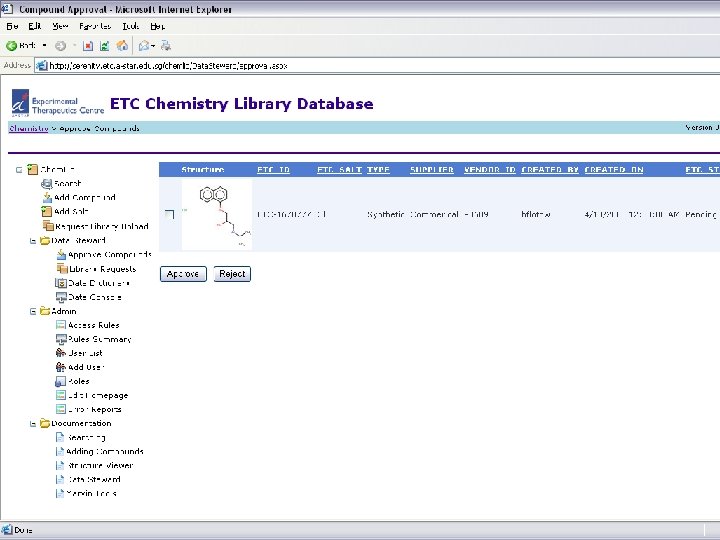Click the Admin folder icon
Screen dimensions: 720x540
click(45, 311)
